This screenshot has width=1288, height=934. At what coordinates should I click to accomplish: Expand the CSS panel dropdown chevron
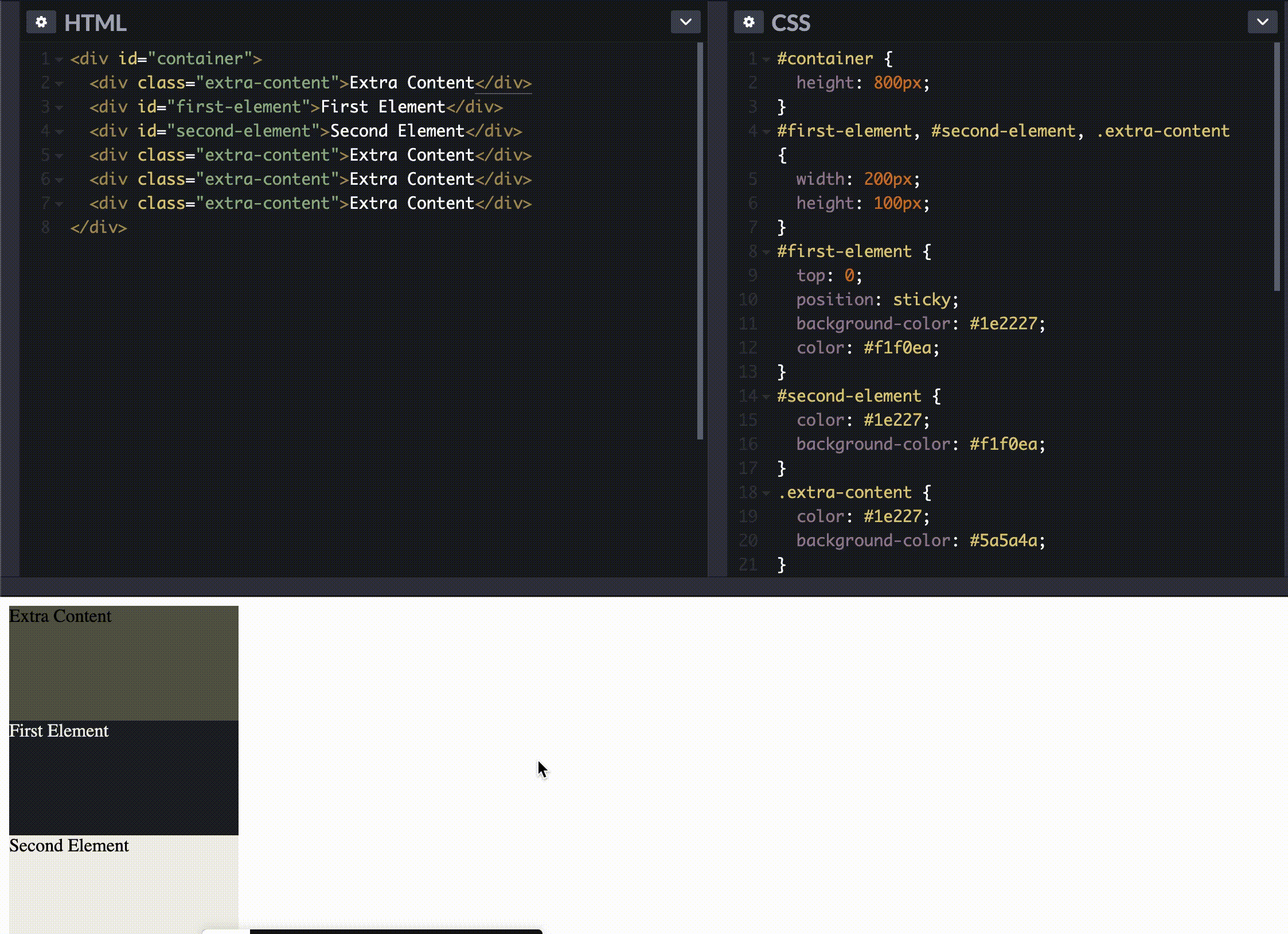pos(1262,22)
